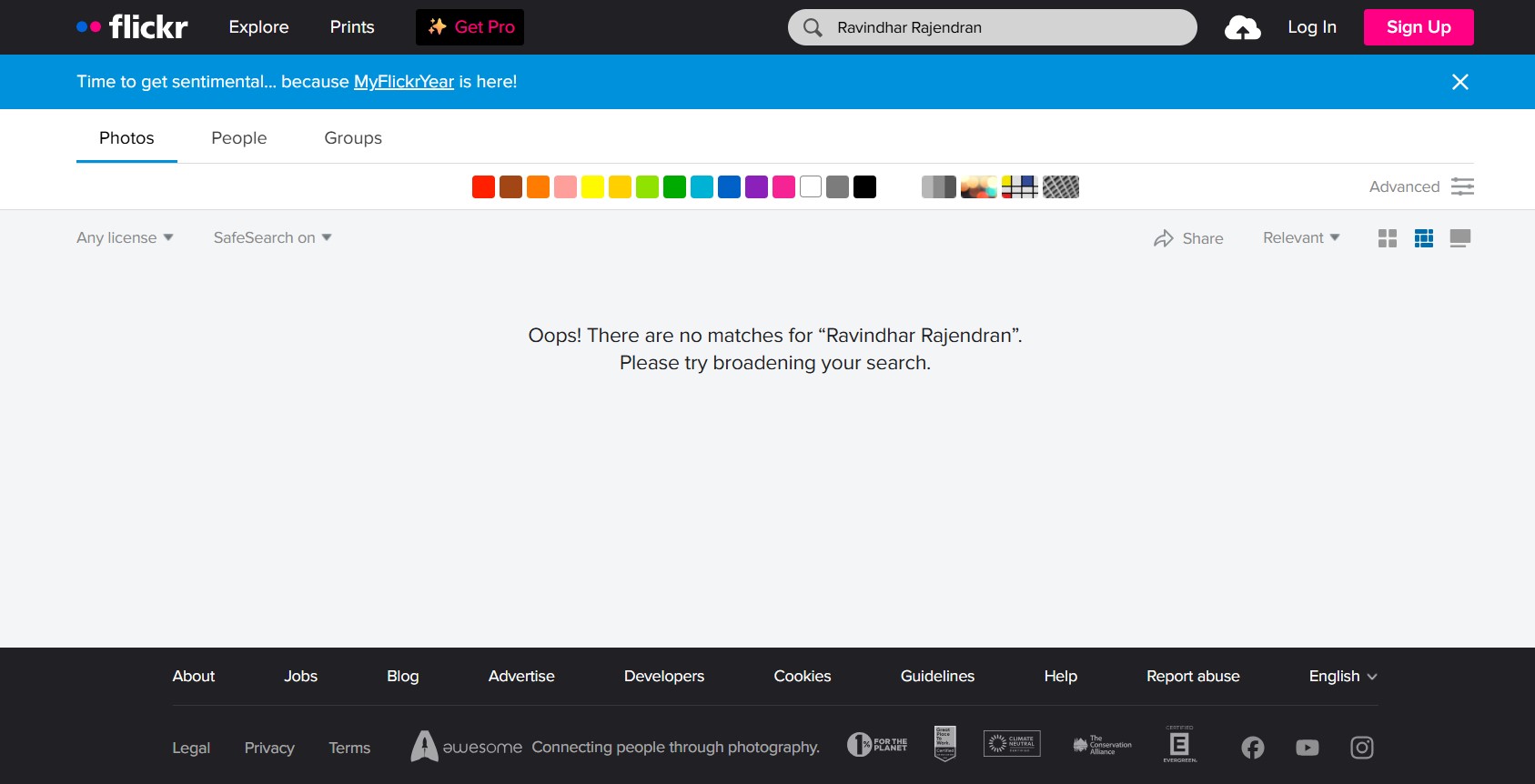Screen dimensions: 1535x784
Task: Expand the Any license dropdown
Action: [125, 237]
